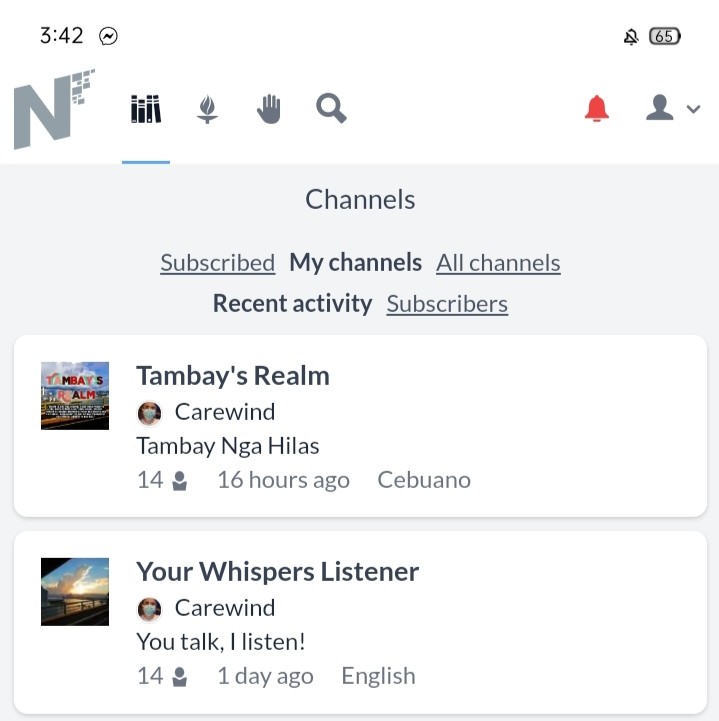Sort channels by Subscribers
This screenshot has width=719, height=721.
(447, 304)
